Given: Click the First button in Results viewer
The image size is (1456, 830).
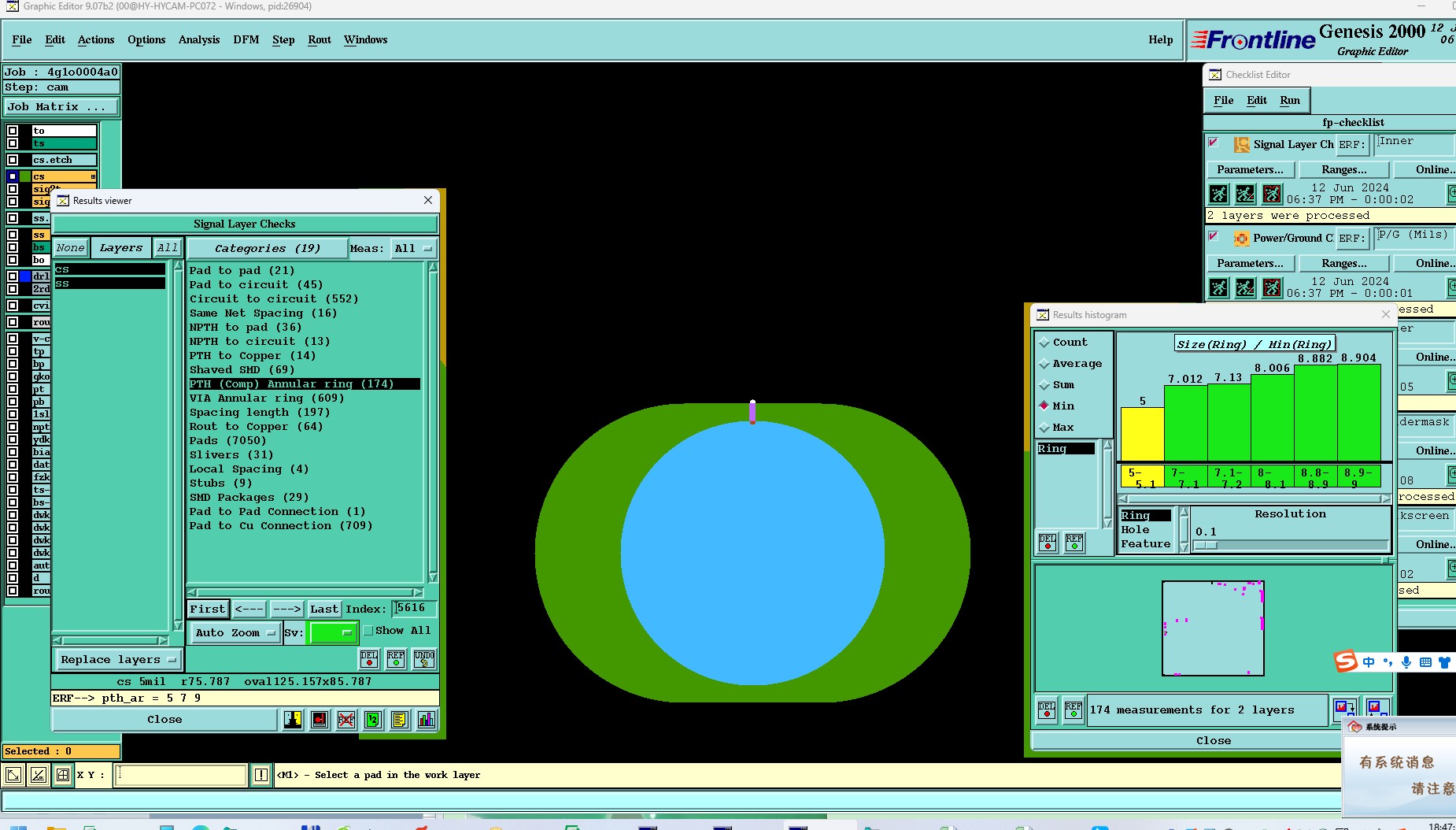Looking at the screenshot, I should [208, 610].
